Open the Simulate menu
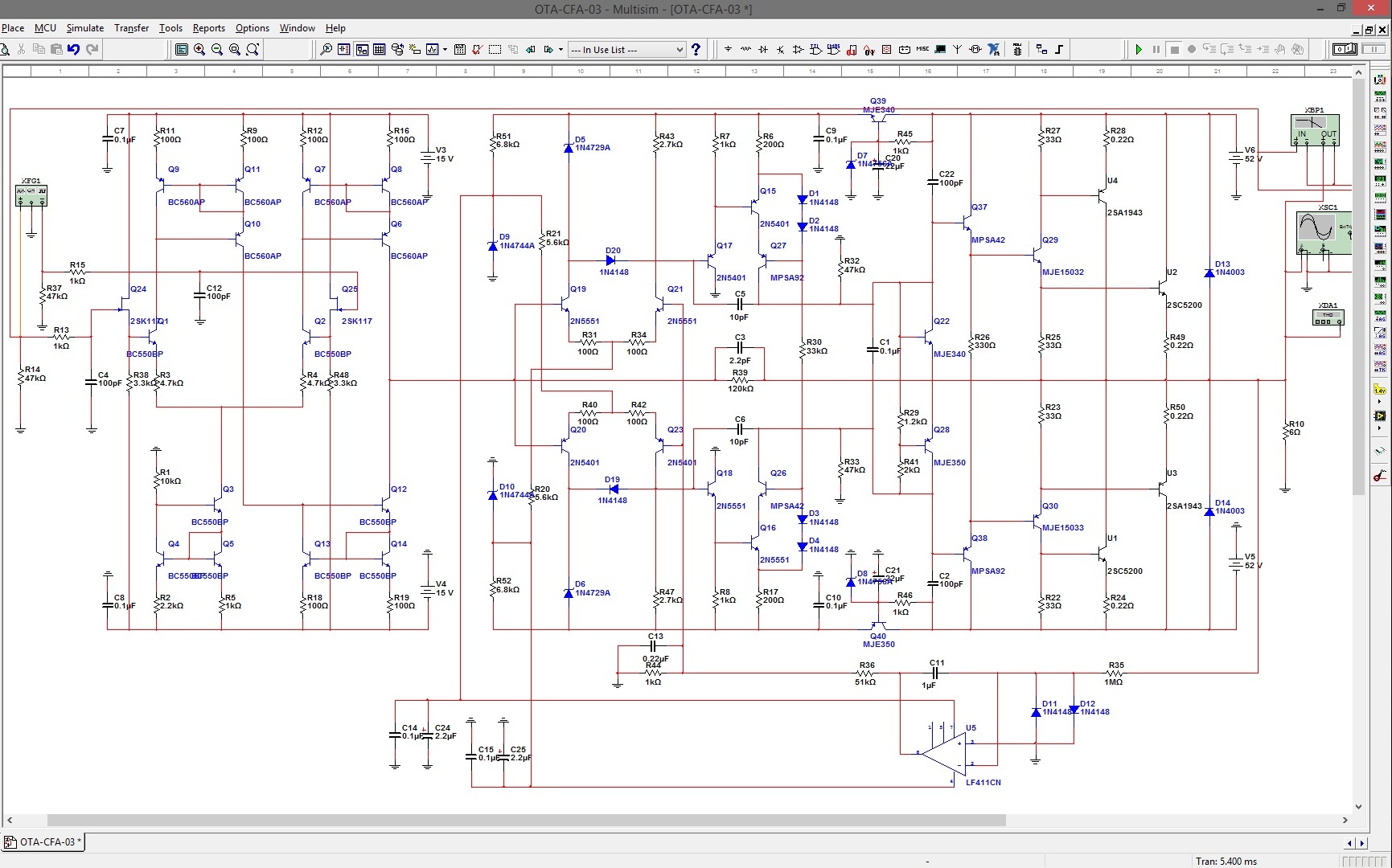The height and width of the screenshot is (868, 1392). (x=85, y=28)
